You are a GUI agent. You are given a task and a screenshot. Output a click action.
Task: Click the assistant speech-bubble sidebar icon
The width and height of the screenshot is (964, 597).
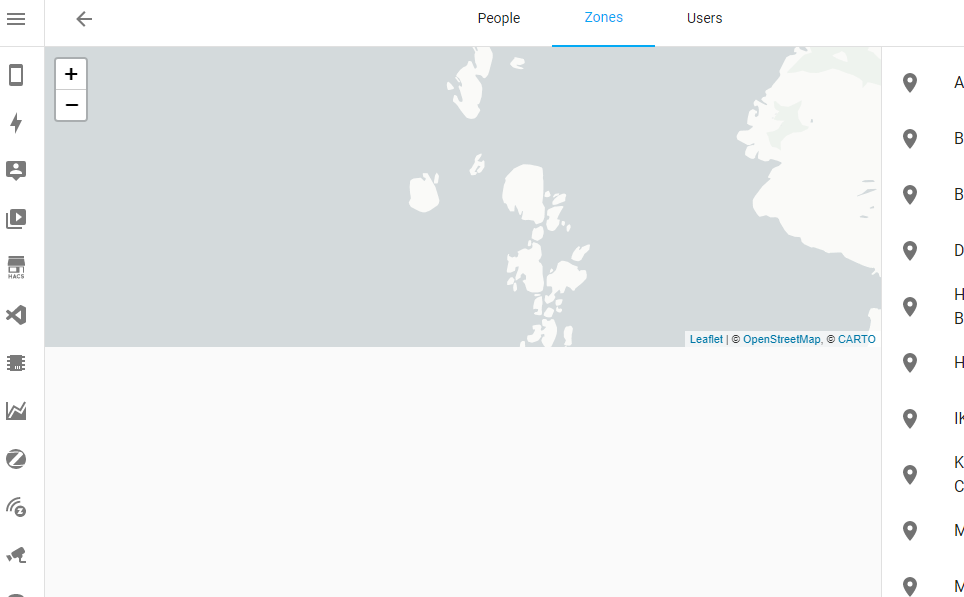click(x=15, y=170)
